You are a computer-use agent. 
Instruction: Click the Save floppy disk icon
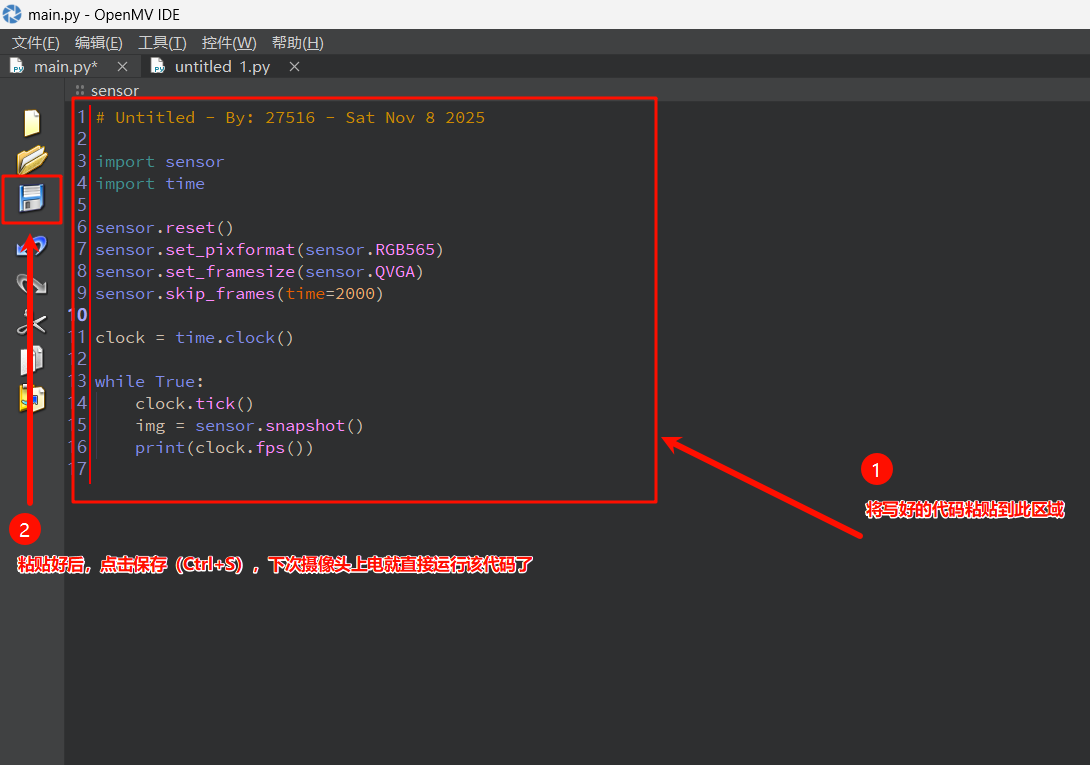point(31,198)
